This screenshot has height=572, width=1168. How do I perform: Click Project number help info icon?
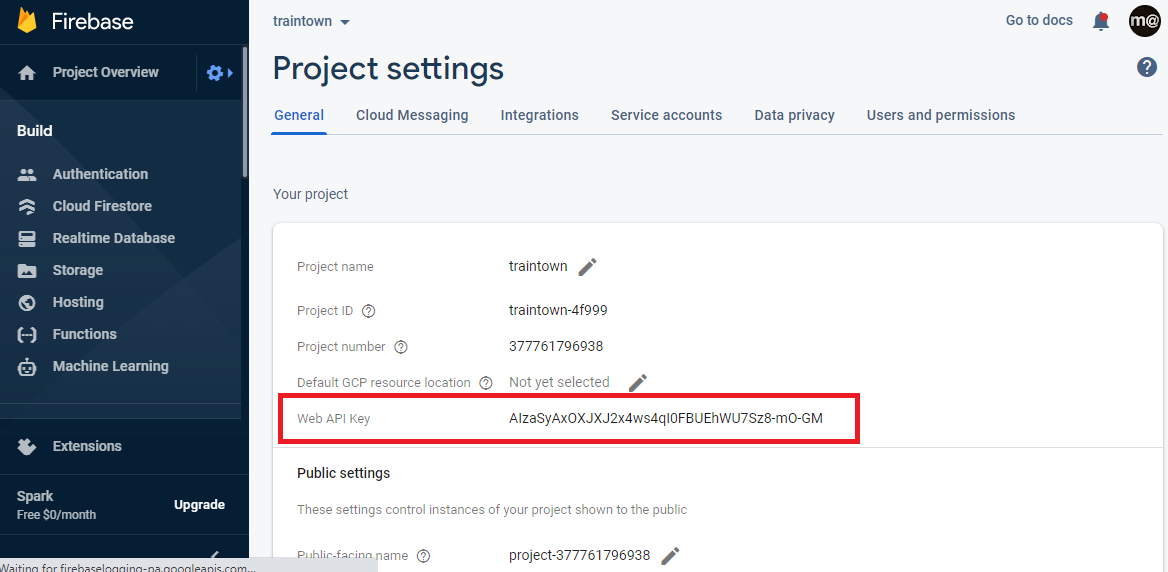401,347
